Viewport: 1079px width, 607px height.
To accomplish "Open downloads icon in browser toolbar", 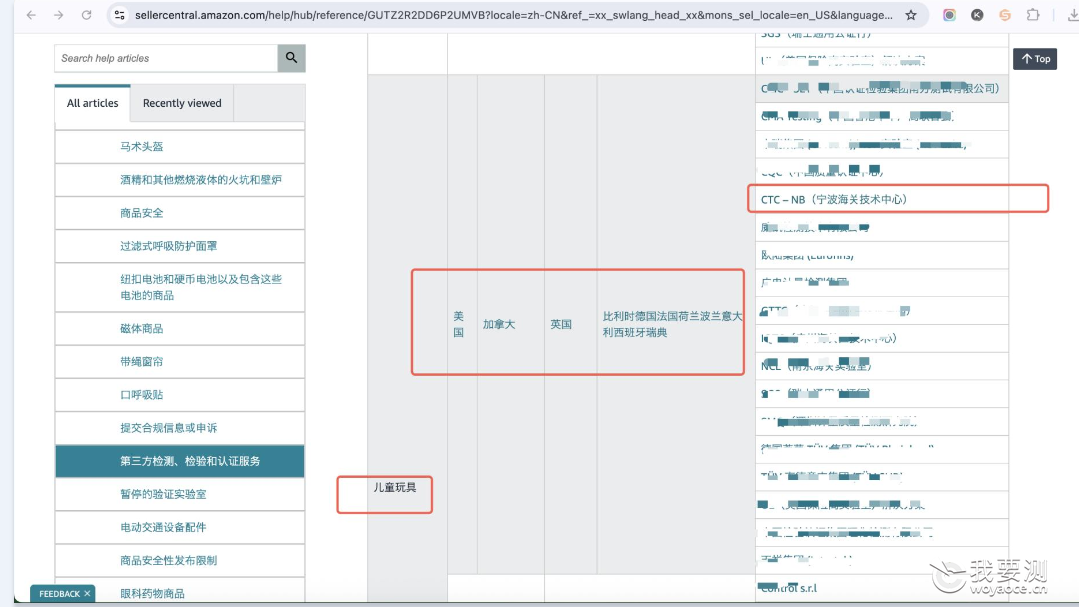I will (x=1072, y=14).
